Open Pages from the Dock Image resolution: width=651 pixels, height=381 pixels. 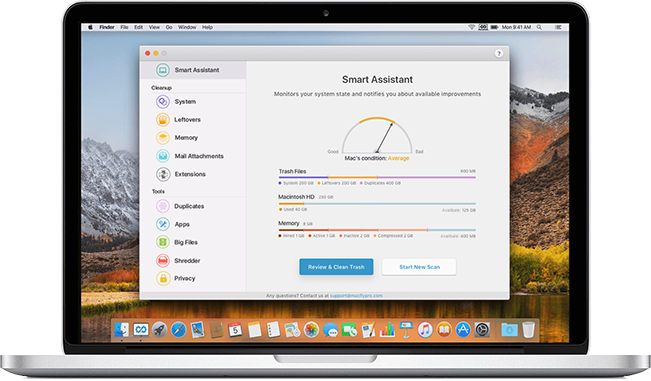tap(368, 330)
